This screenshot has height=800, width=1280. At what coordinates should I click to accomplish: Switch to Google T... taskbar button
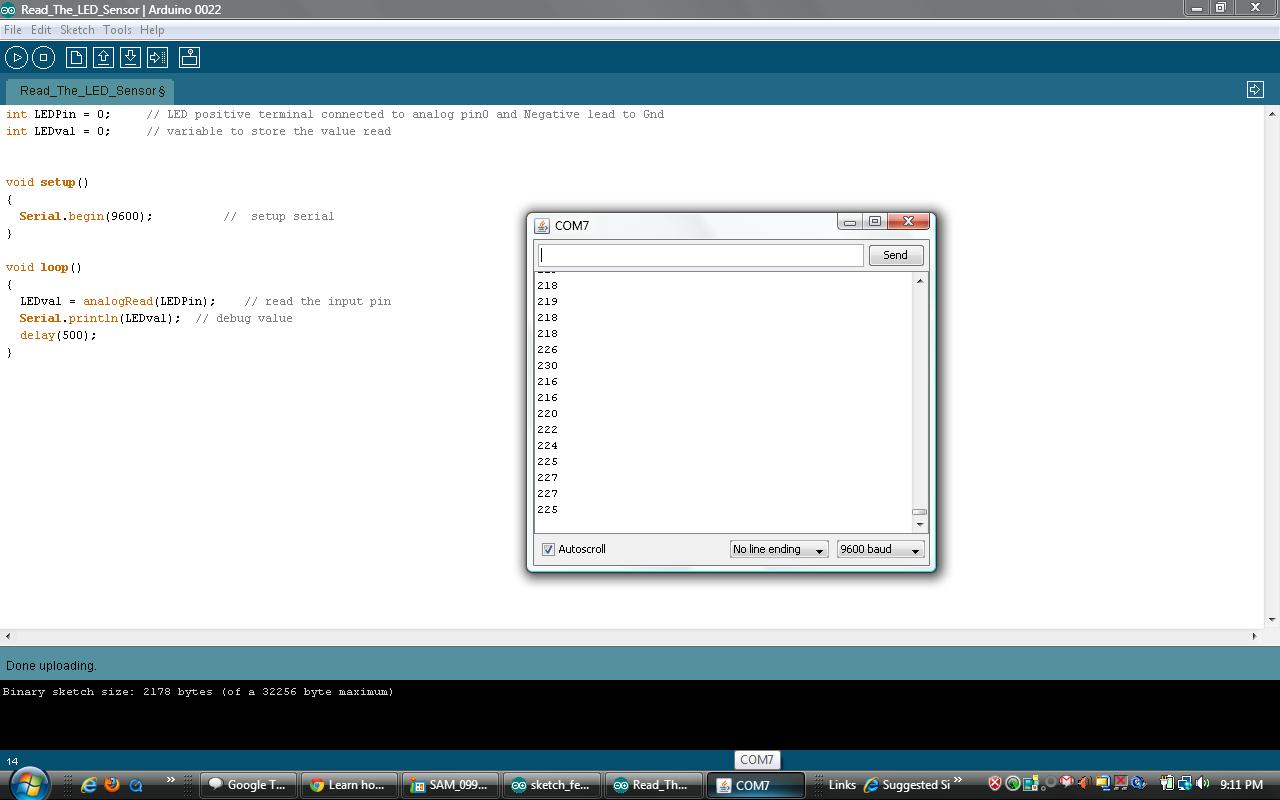click(249, 785)
